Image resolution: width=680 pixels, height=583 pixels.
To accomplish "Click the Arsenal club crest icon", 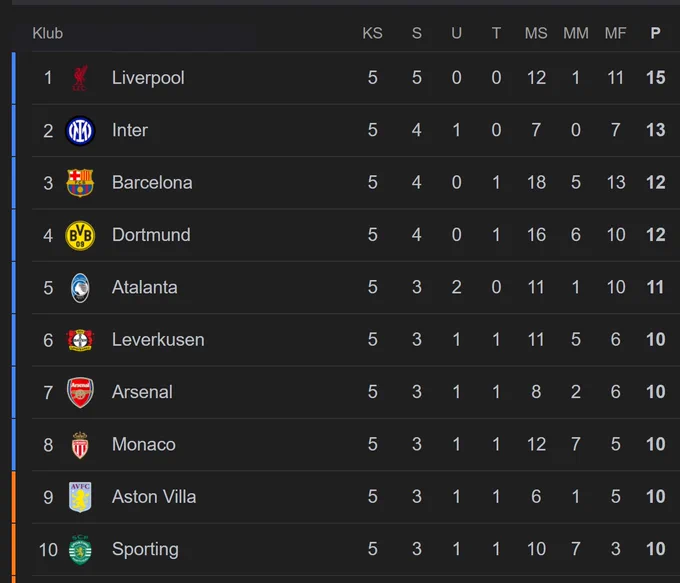I will pyautogui.click(x=80, y=392).
